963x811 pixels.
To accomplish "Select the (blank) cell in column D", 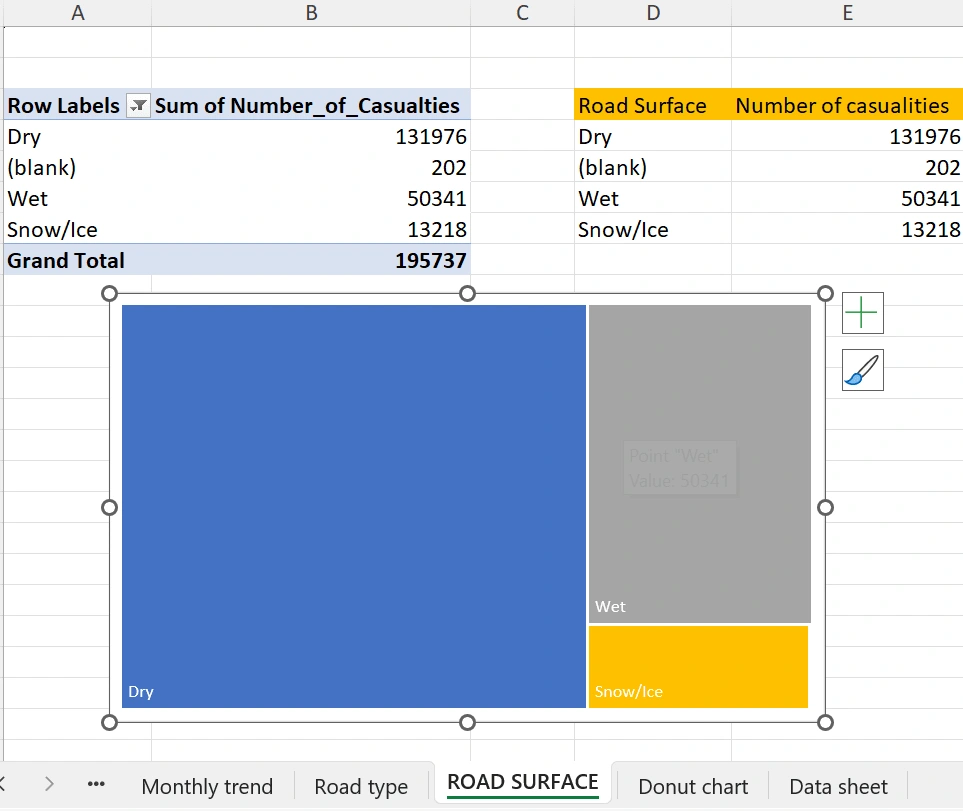I will (653, 167).
